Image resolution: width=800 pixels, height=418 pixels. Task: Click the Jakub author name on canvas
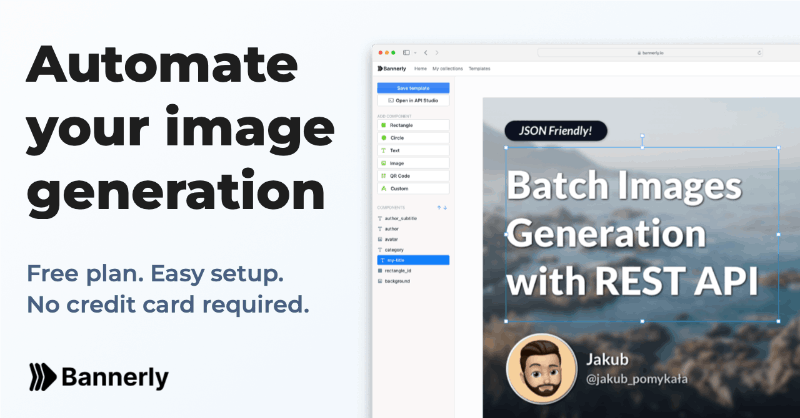(607, 359)
